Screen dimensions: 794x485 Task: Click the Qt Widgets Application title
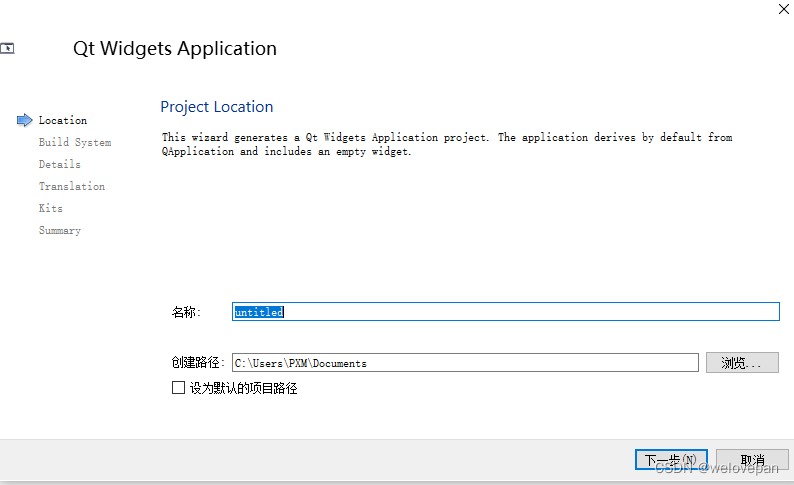pyautogui.click(x=175, y=49)
